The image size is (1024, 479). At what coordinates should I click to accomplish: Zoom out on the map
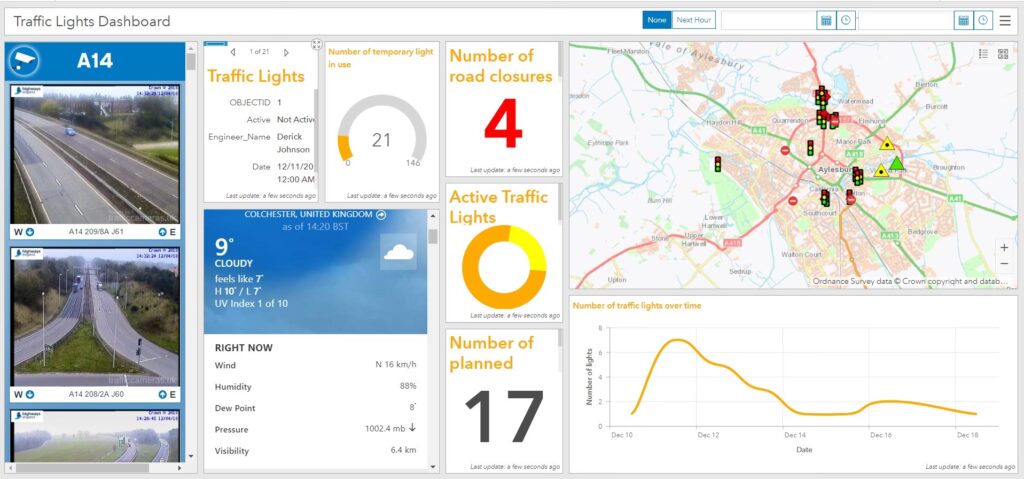(1004, 264)
